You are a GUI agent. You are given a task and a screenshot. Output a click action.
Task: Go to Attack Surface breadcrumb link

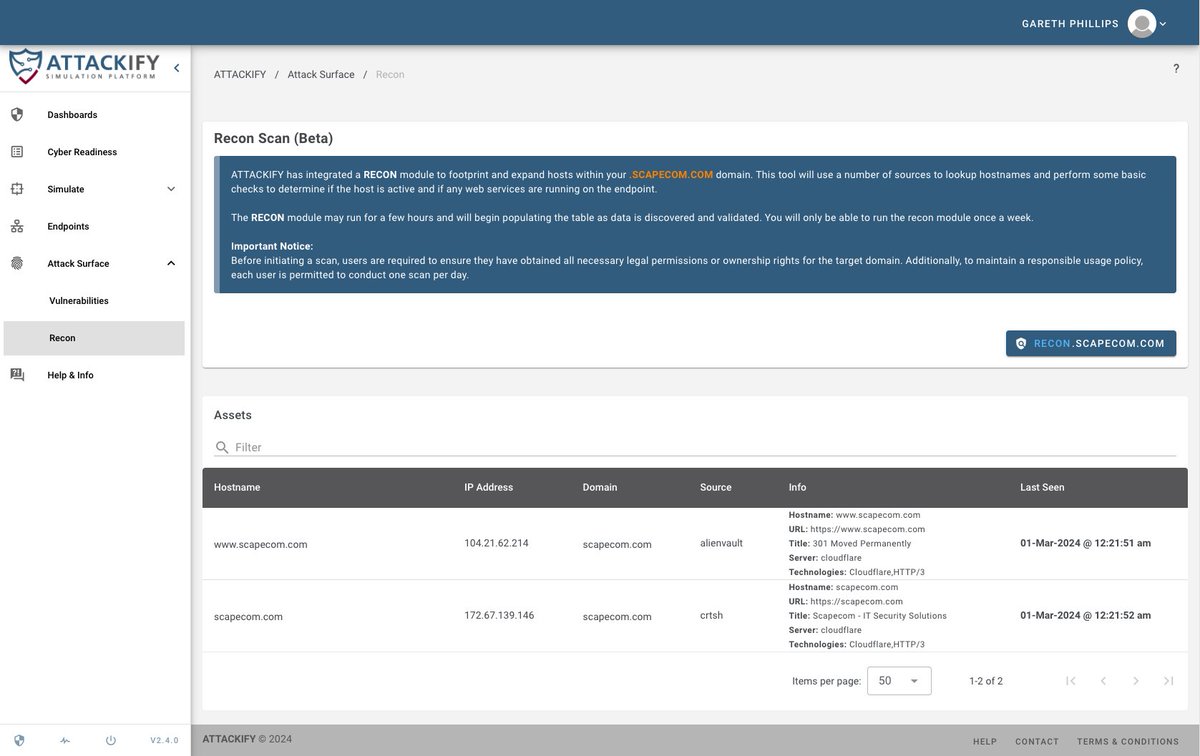tap(321, 75)
